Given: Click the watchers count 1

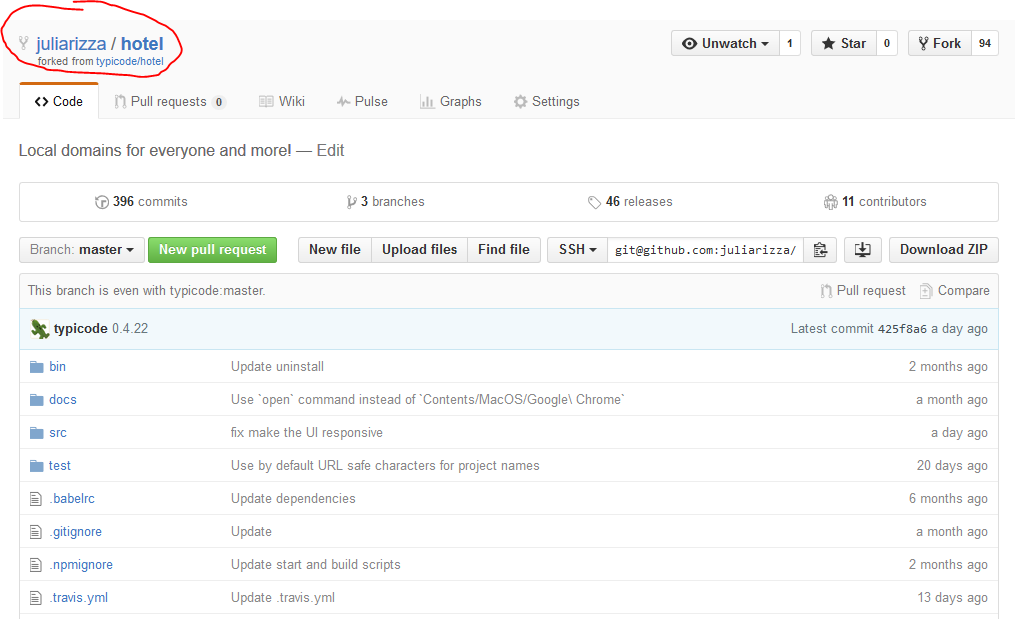Looking at the screenshot, I should tap(790, 43).
